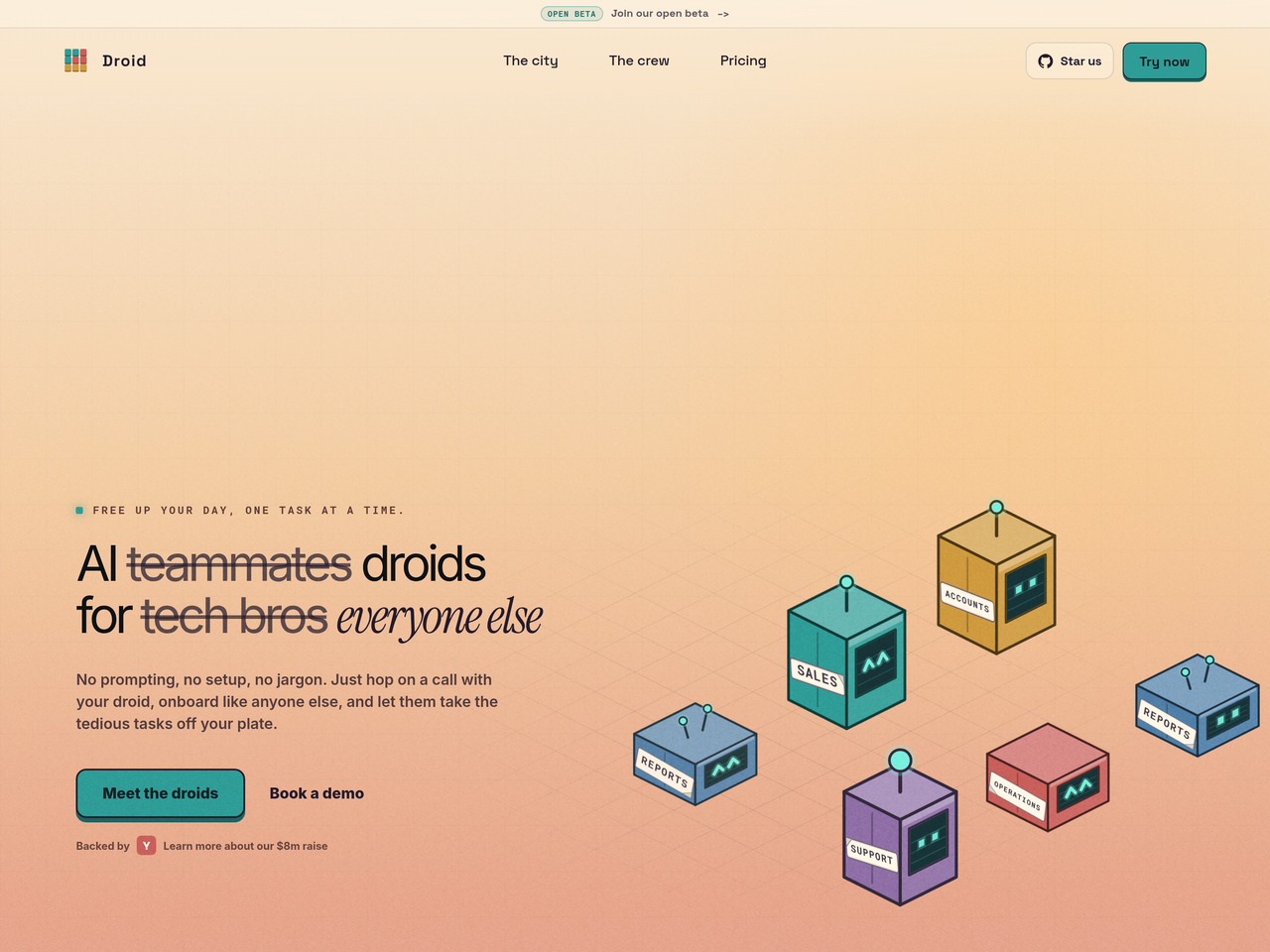Click the Try now button
The width and height of the screenshot is (1270, 952).
1164,61
